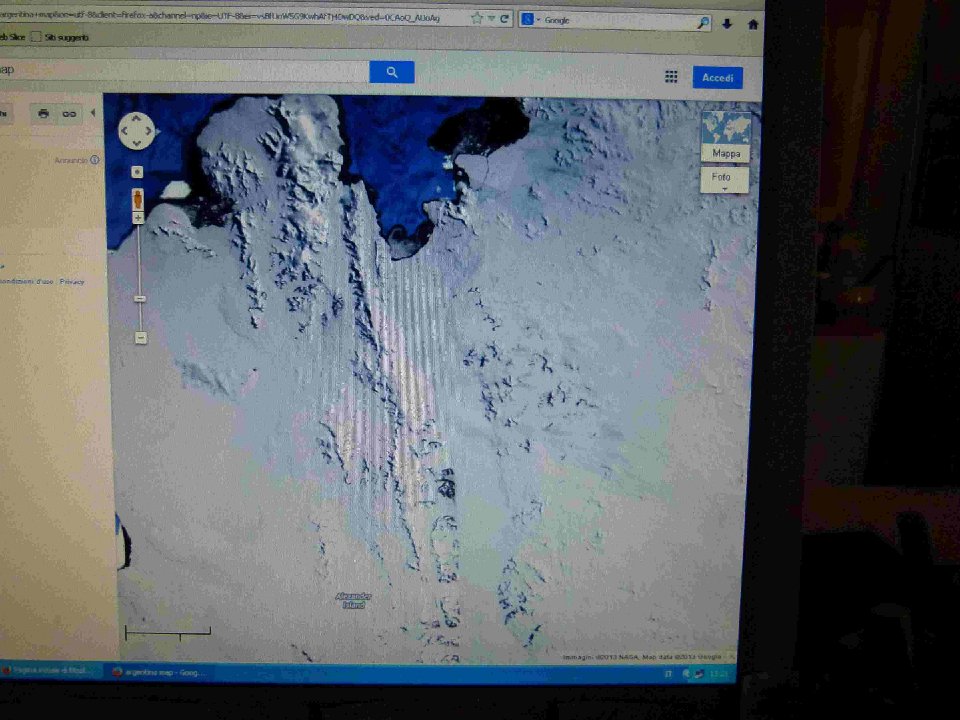Go to the Firefox home page
The width and height of the screenshot is (960, 720).
point(753,24)
